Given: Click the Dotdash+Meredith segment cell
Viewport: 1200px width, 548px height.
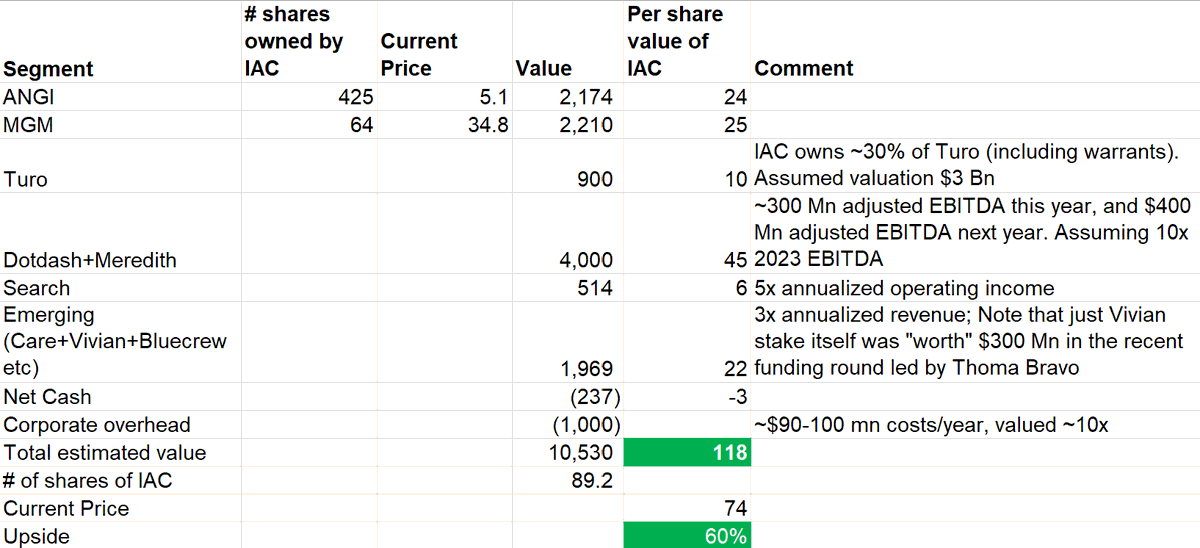Looking at the screenshot, I should pos(120,233).
